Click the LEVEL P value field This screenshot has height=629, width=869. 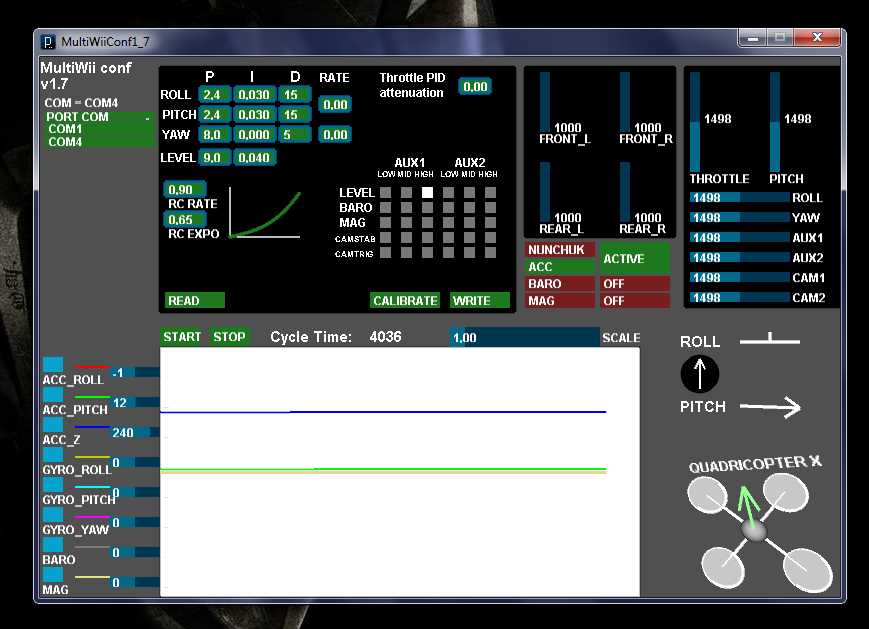214,158
